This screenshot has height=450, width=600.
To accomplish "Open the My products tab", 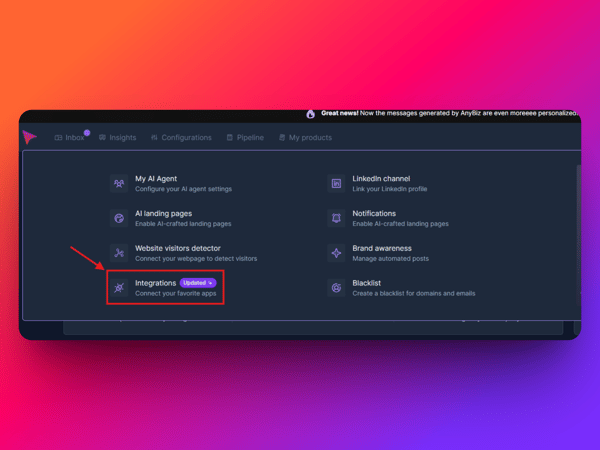I will tap(304, 138).
